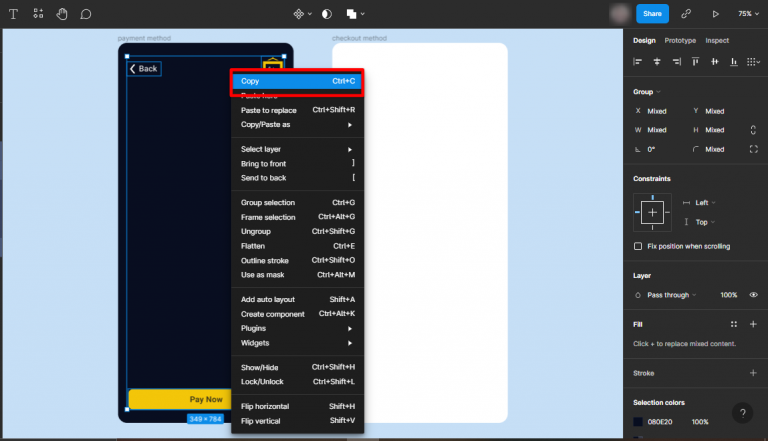Click the copy link icon
768x441 pixels.
(x=686, y=14)
